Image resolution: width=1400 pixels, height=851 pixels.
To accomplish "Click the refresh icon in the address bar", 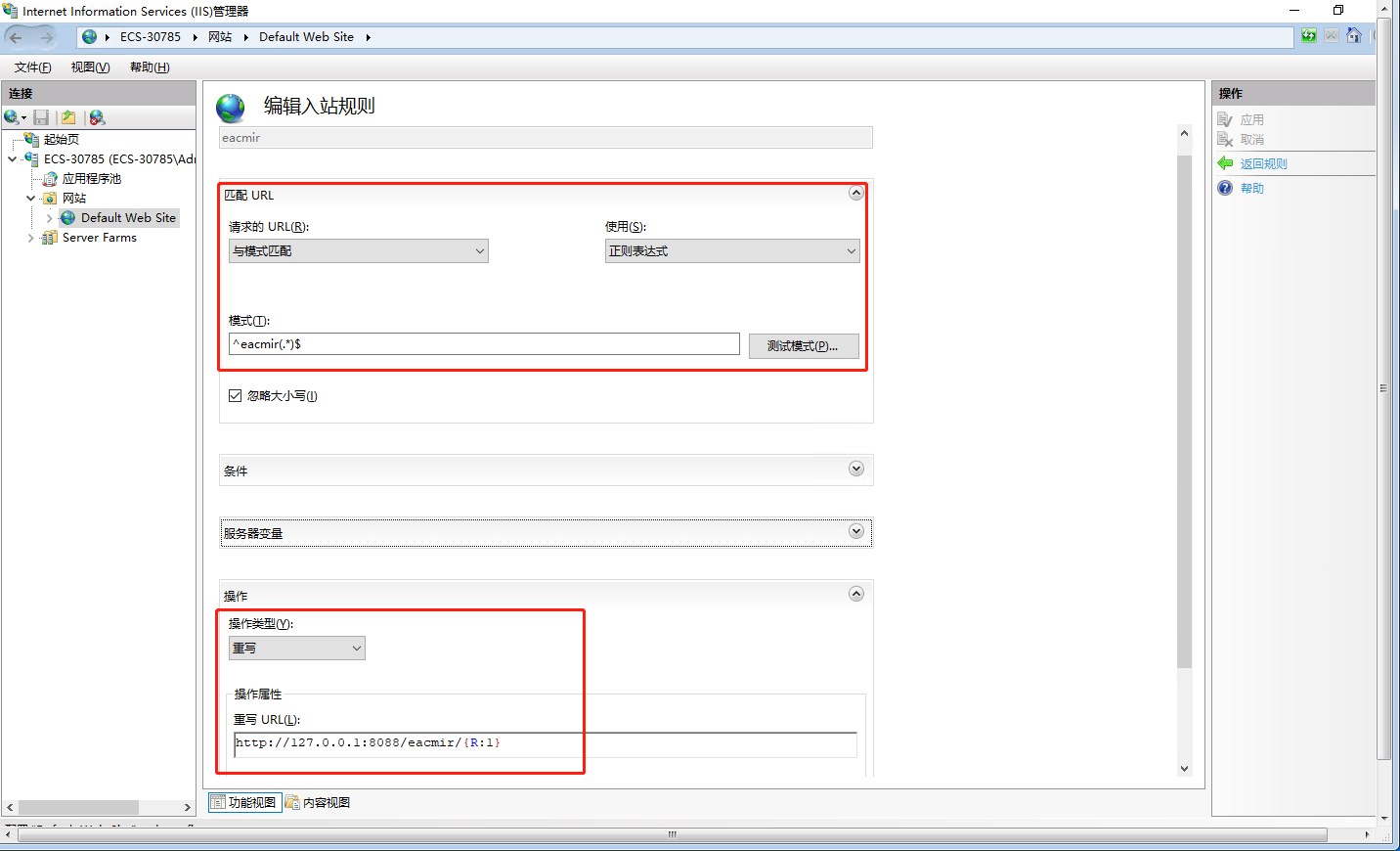I will (1308, 35).
